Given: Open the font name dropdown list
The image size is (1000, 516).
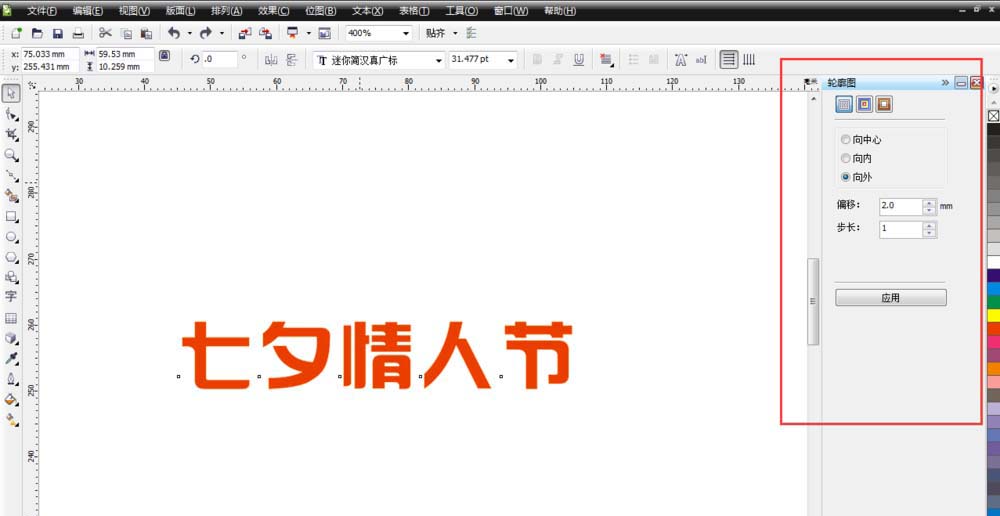Looking at the screenshot, I should pyautogui.click(x=438, y=60).
